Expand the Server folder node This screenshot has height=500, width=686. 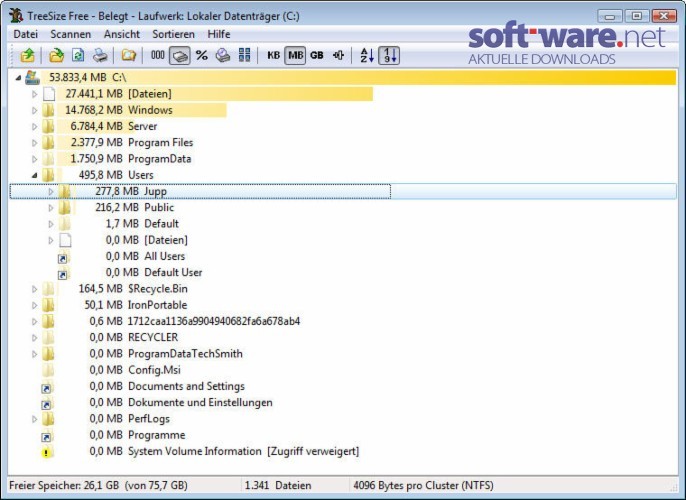pos(35,126)
